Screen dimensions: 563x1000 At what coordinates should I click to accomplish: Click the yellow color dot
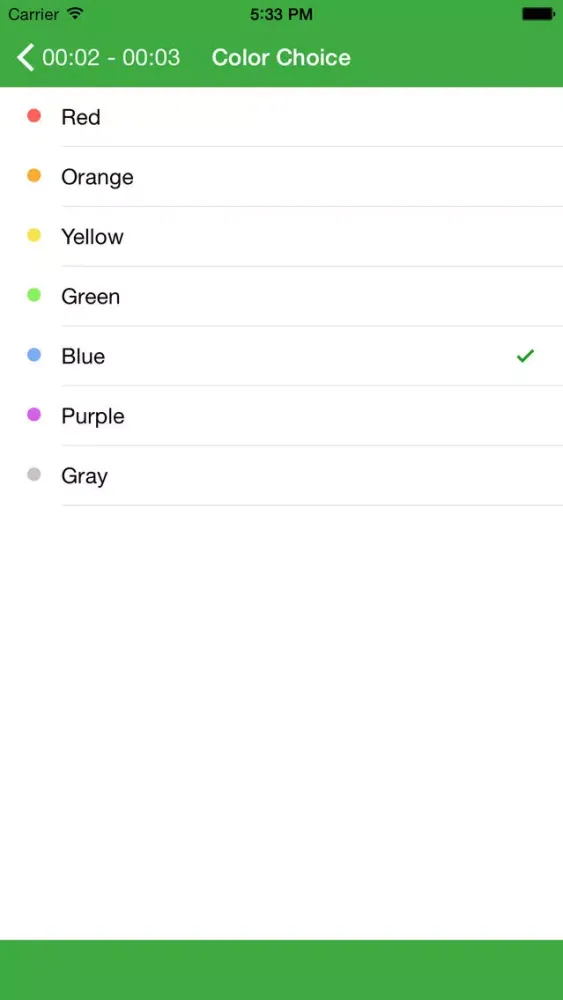point(34,235)
